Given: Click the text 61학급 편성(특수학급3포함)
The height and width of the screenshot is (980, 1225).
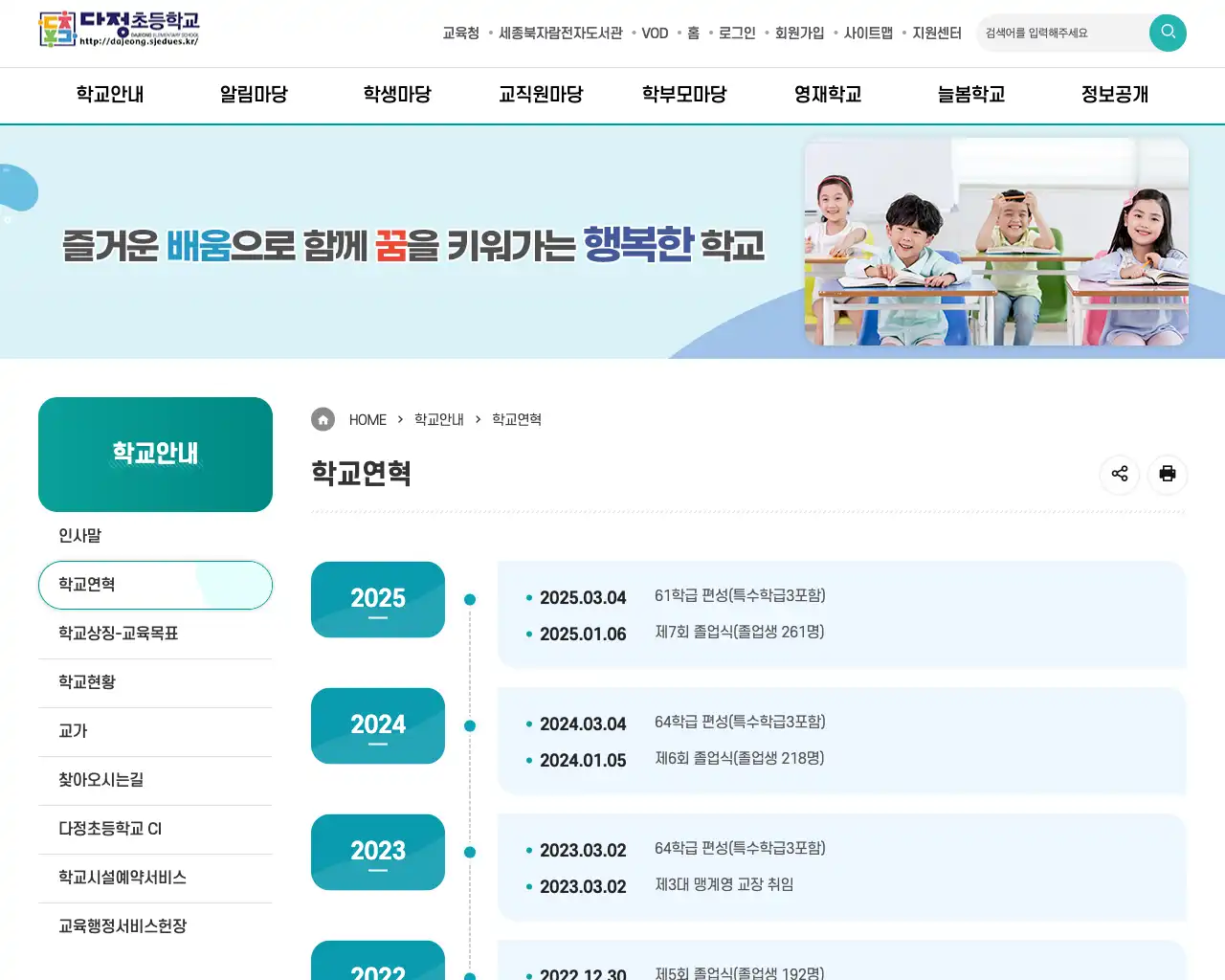Looking at the screenshot, I should [x=740, y=595].
